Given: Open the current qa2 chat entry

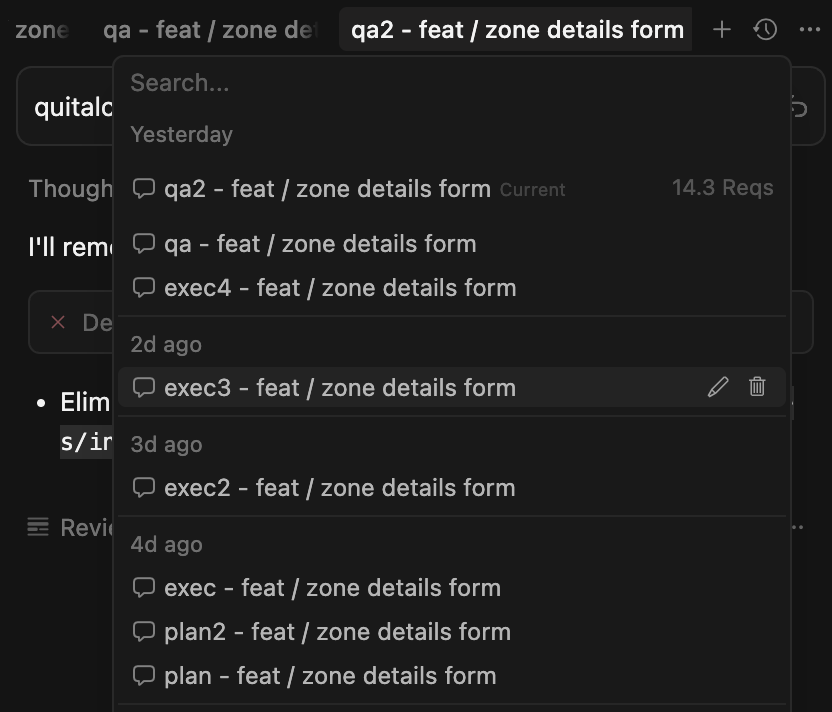Looking at the screenshot, I should coord(327,188).
